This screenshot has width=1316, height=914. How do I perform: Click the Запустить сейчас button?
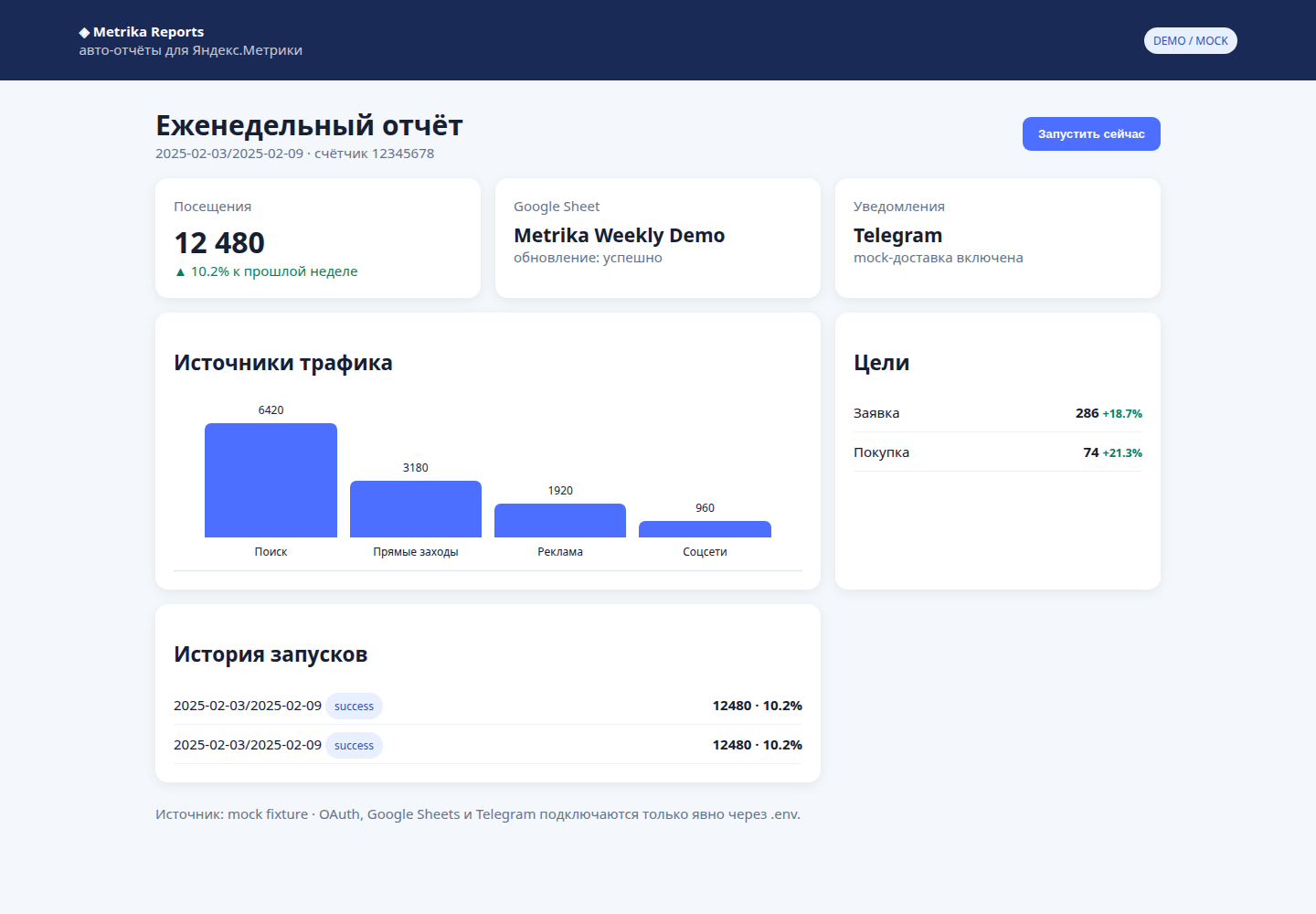pos(1091,133)
